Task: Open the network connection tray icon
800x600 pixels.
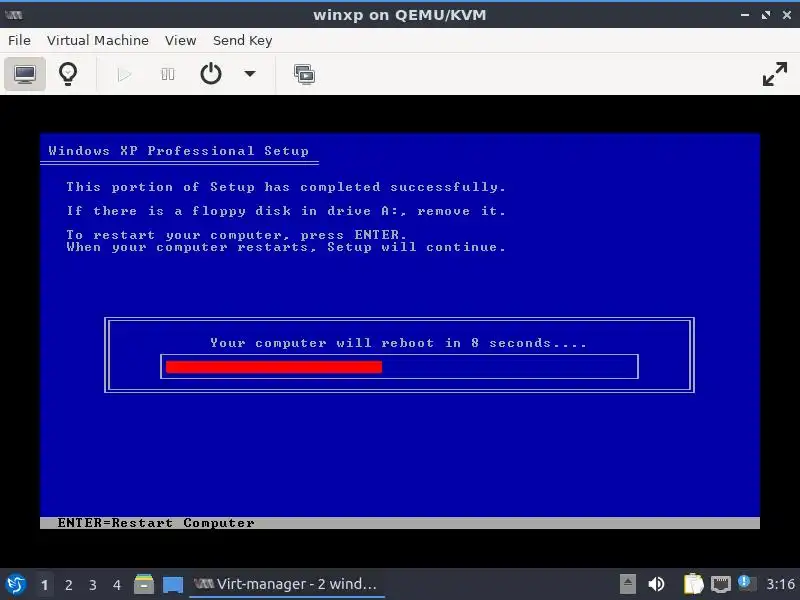Action: pos(721,584)
